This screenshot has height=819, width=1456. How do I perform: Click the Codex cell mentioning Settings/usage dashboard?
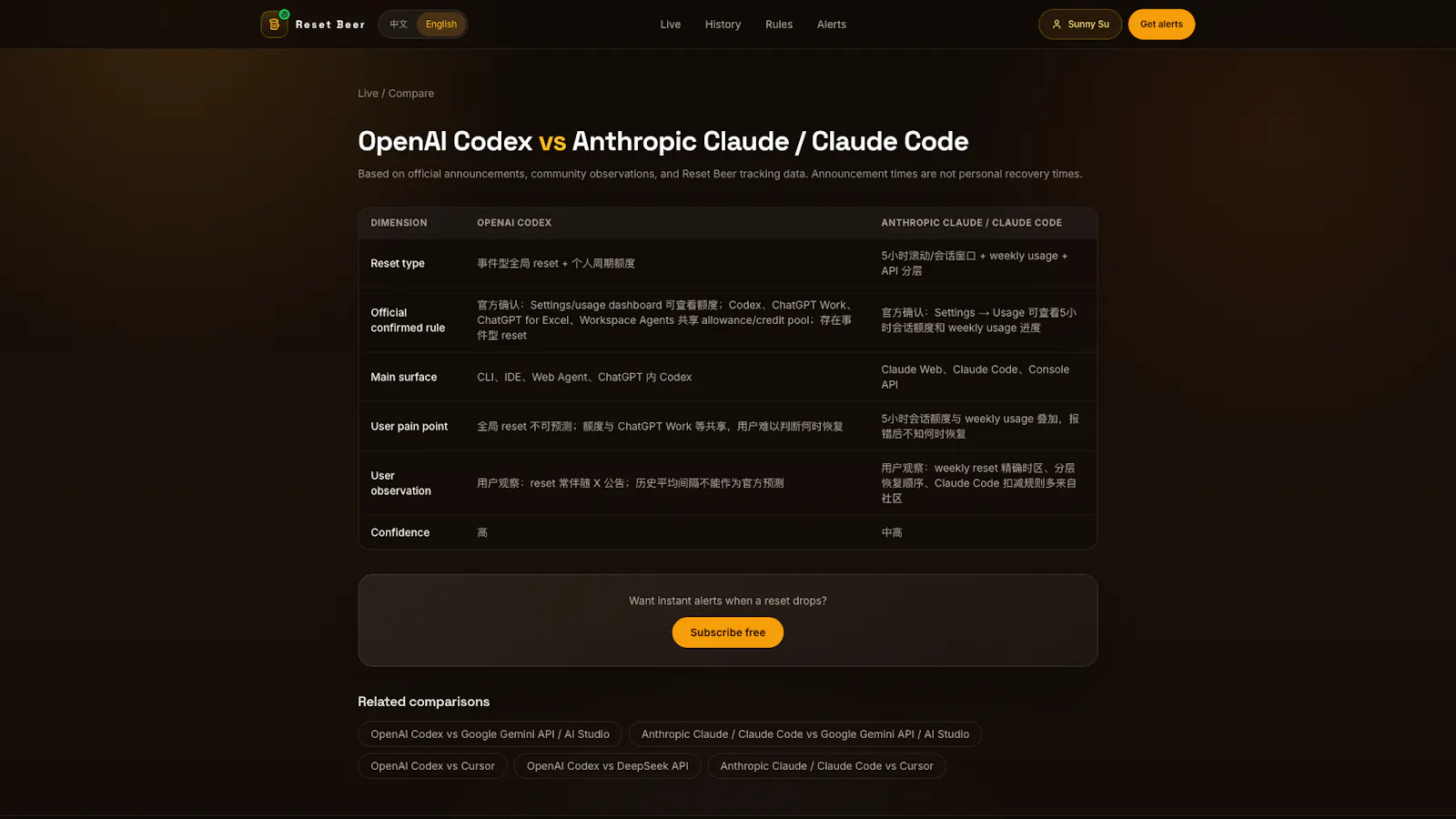[x=665, y=320]
